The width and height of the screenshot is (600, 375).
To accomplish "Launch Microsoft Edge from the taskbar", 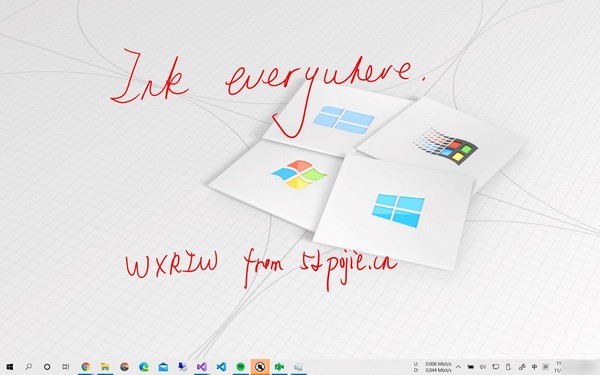I will tap(144, 367).
